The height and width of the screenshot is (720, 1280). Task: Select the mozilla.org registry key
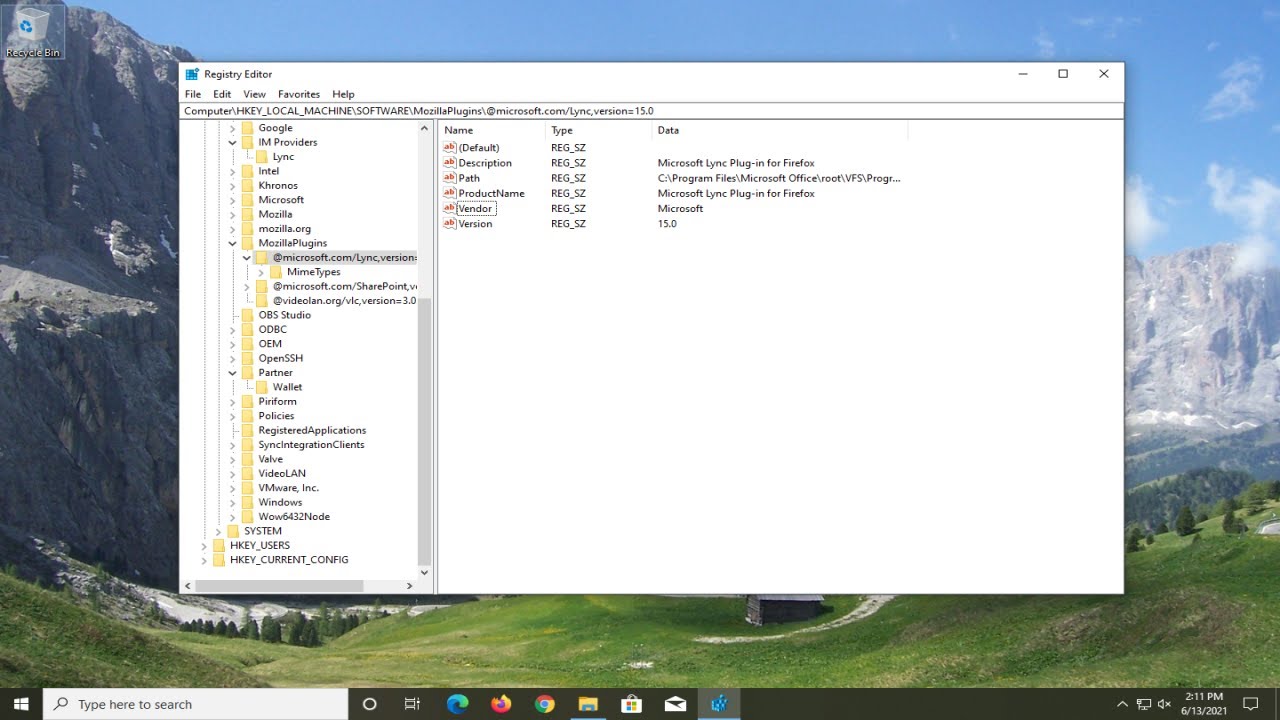284,229
